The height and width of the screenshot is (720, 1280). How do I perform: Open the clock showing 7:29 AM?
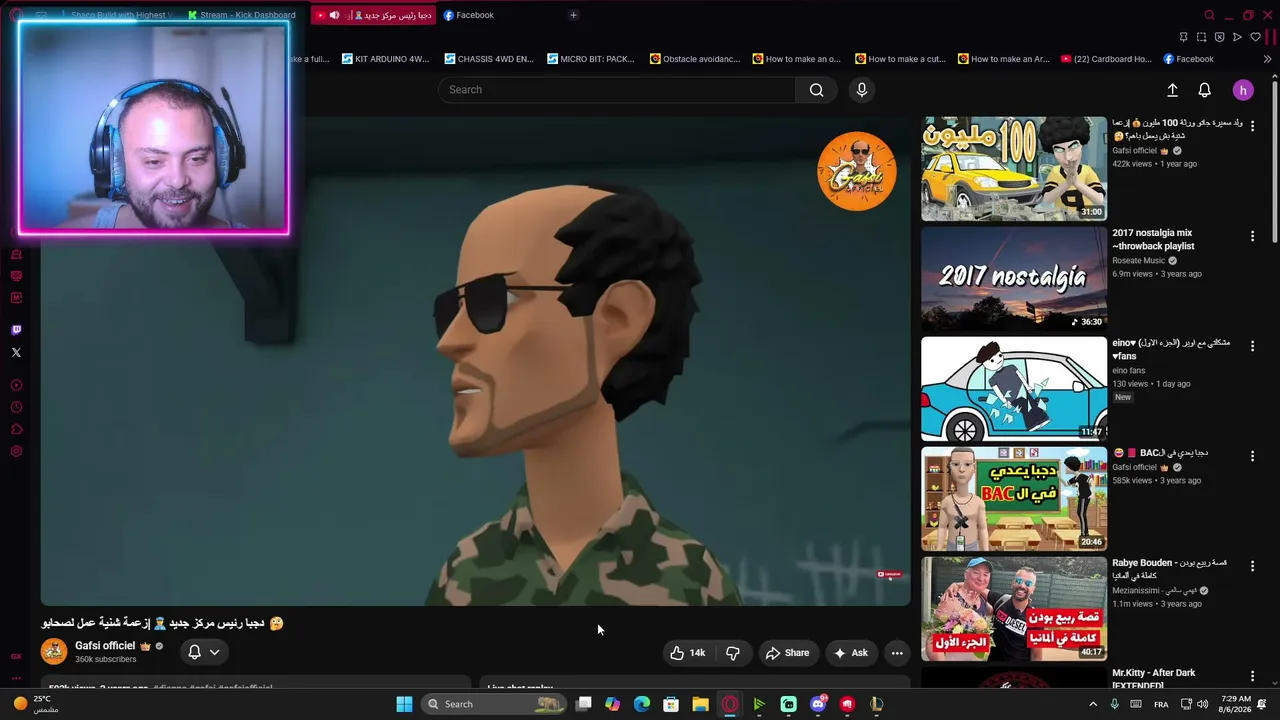pyautogui.click(x=1235, y=704)
